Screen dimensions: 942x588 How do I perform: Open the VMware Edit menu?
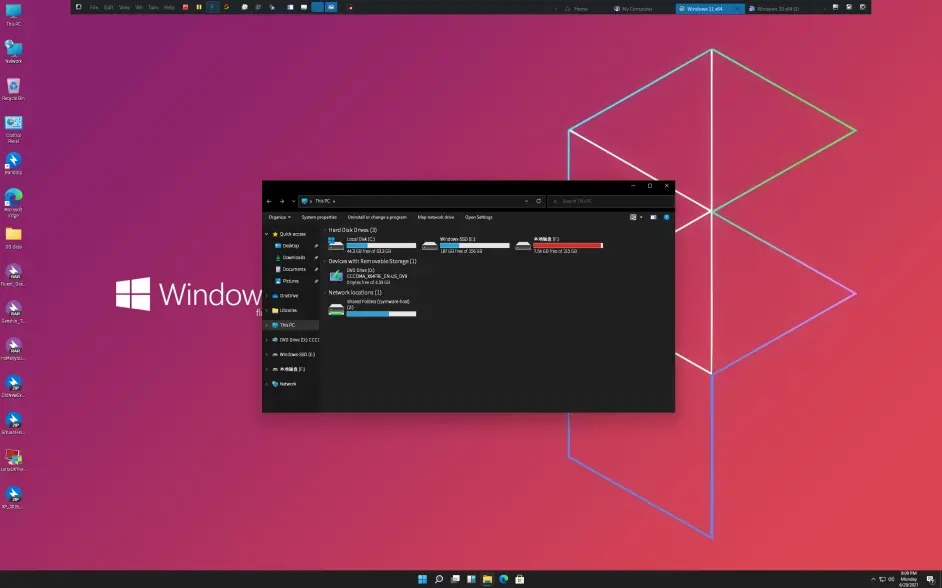click(108, 7)
